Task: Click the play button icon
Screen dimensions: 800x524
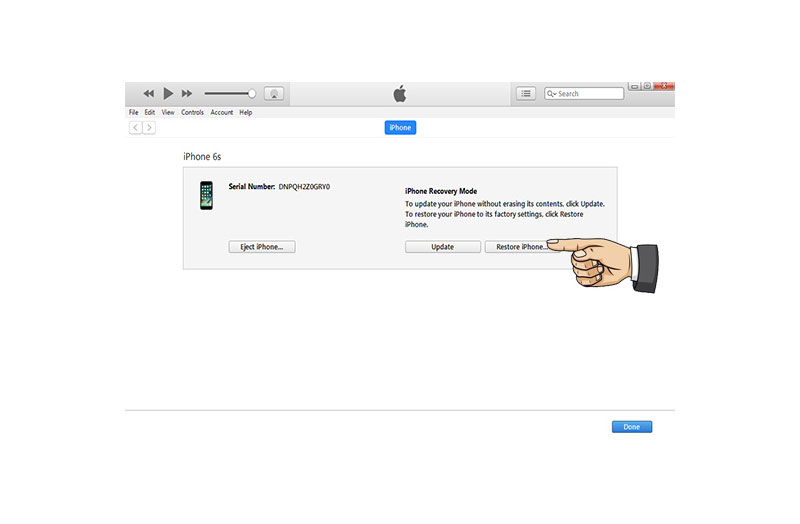Action: [168, 93]
